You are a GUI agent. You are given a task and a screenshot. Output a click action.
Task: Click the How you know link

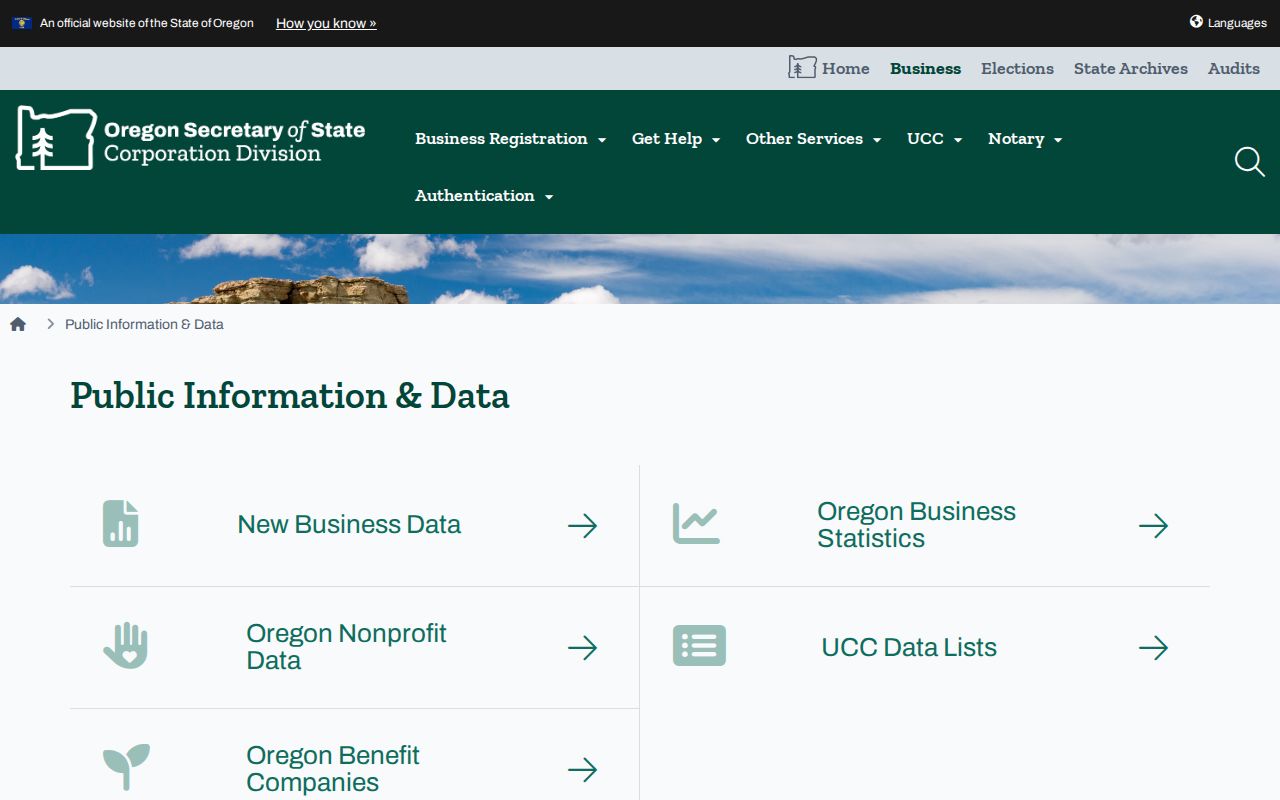point(326,23)
